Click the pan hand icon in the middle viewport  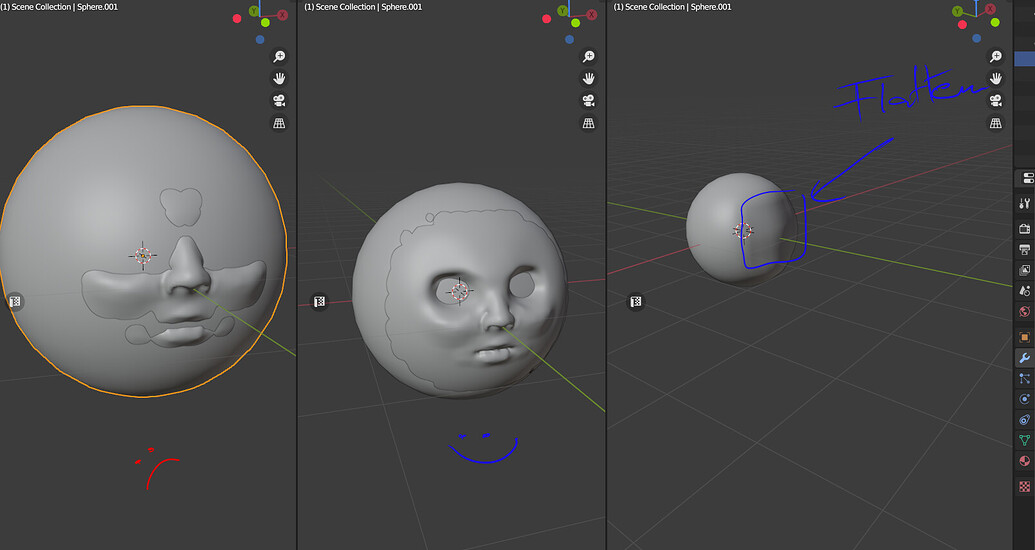[x=588, y=79]
